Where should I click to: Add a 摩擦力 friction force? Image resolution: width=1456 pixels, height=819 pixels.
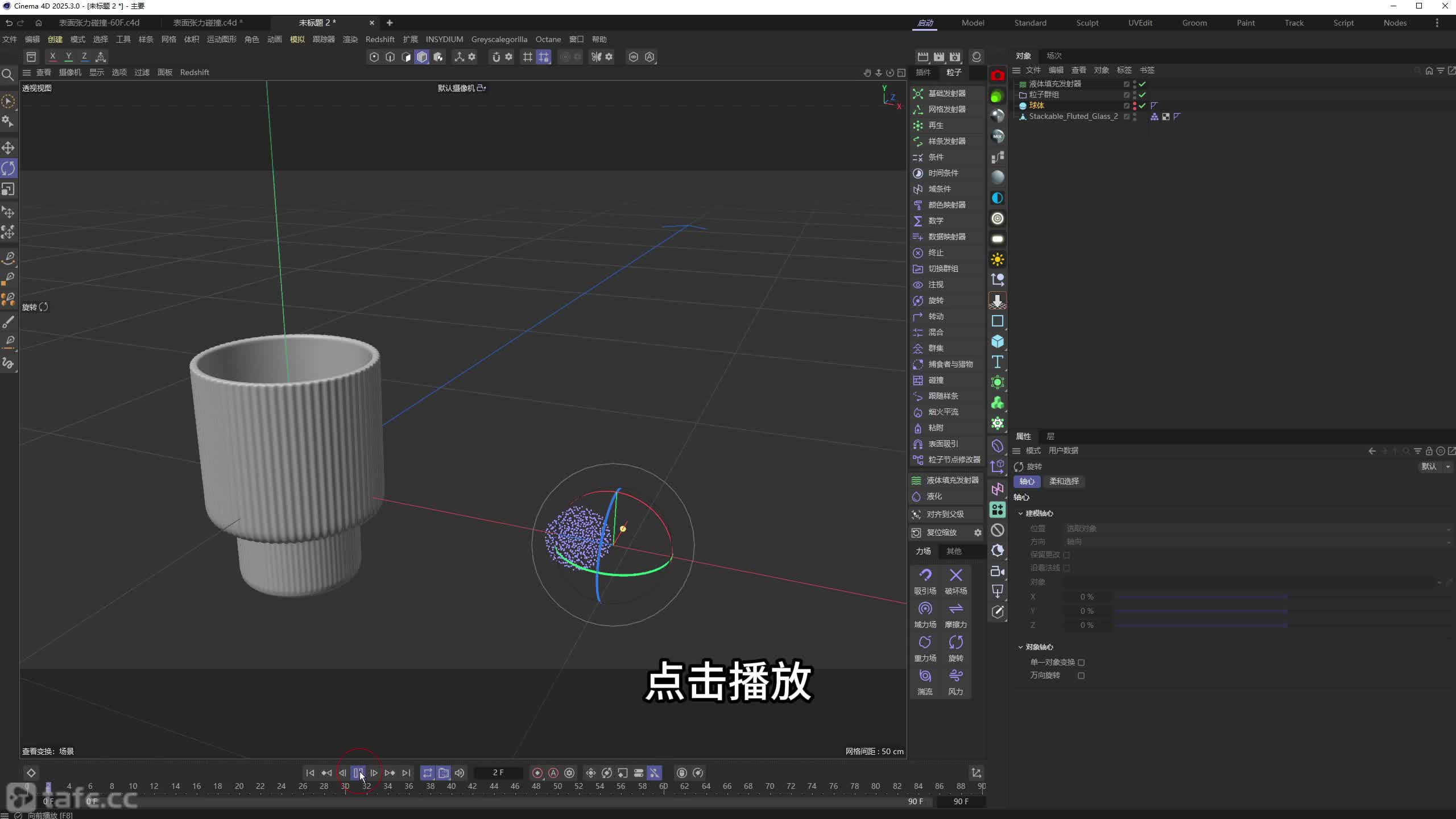click(955, 615)
